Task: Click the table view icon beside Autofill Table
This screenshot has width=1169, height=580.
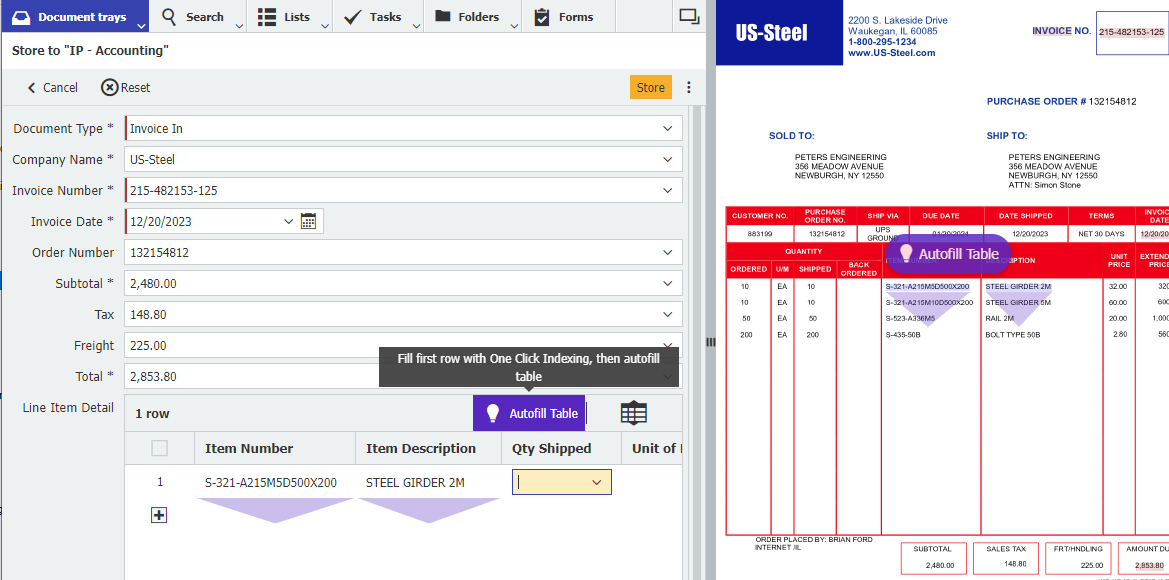Action: click(634, 413)
